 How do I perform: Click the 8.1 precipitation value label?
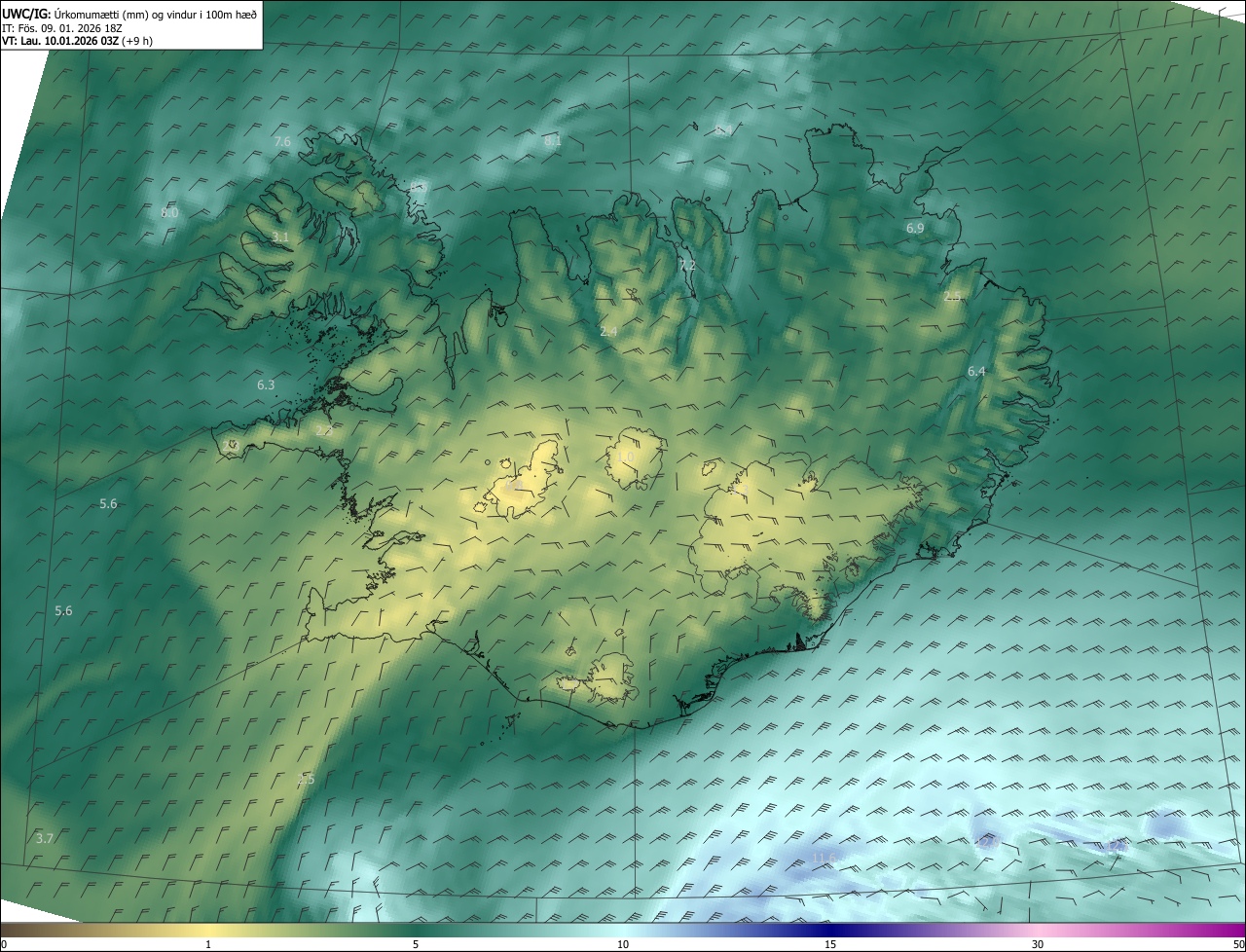(x=553, y=141)
